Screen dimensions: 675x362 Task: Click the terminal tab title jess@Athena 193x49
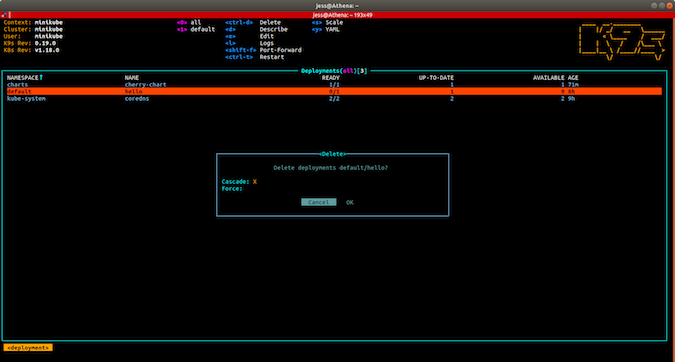pyautogui.click(x=343, y=15)
